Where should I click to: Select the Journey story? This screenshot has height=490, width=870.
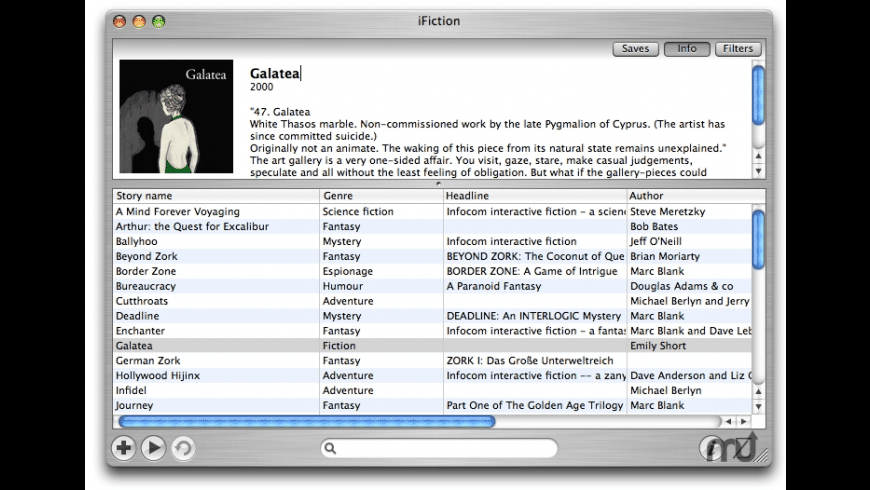click(x=433, y=406)
